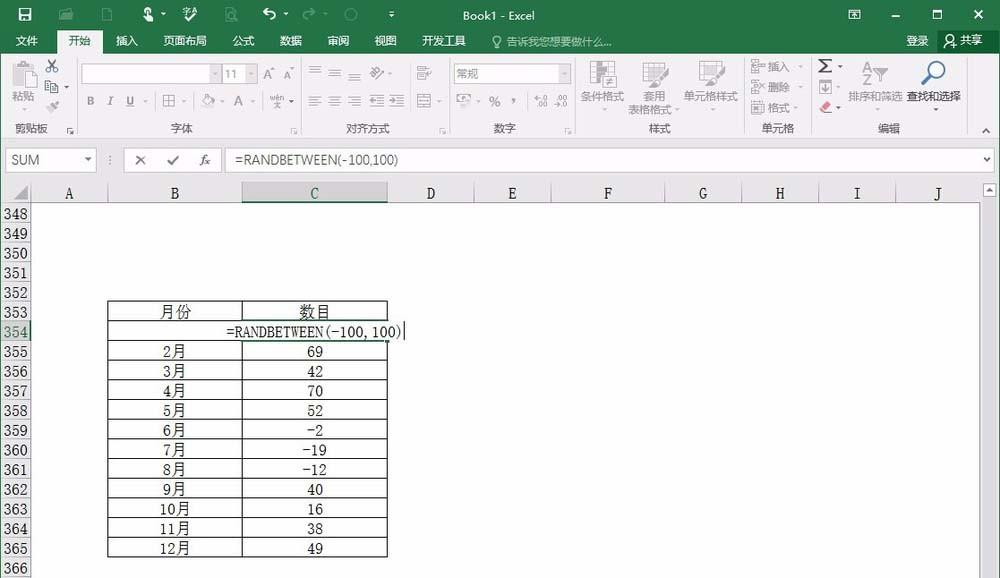Screen dimensions: 1000x578
Task: Expand the Name Box dropdown showing SUM
Action: [88, 160]
